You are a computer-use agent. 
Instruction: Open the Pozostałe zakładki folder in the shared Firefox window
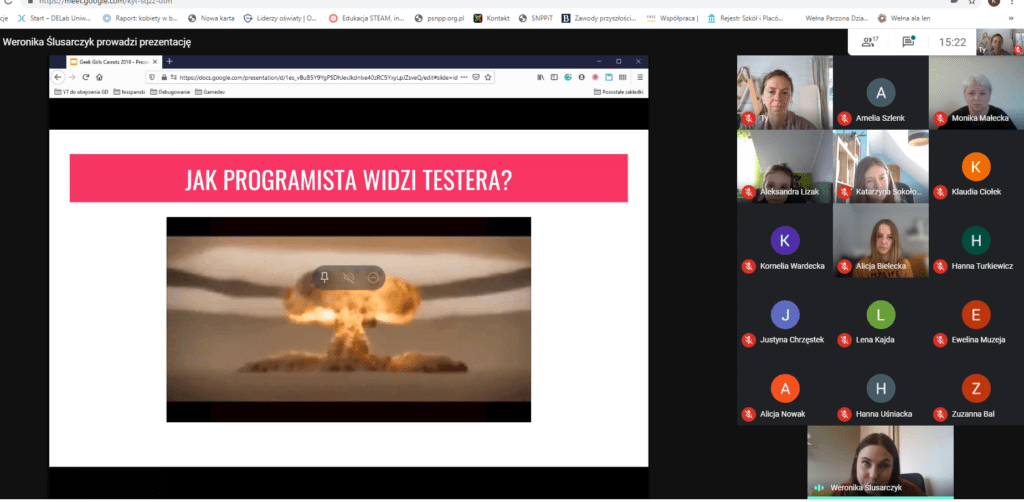[x=618, y=92]
